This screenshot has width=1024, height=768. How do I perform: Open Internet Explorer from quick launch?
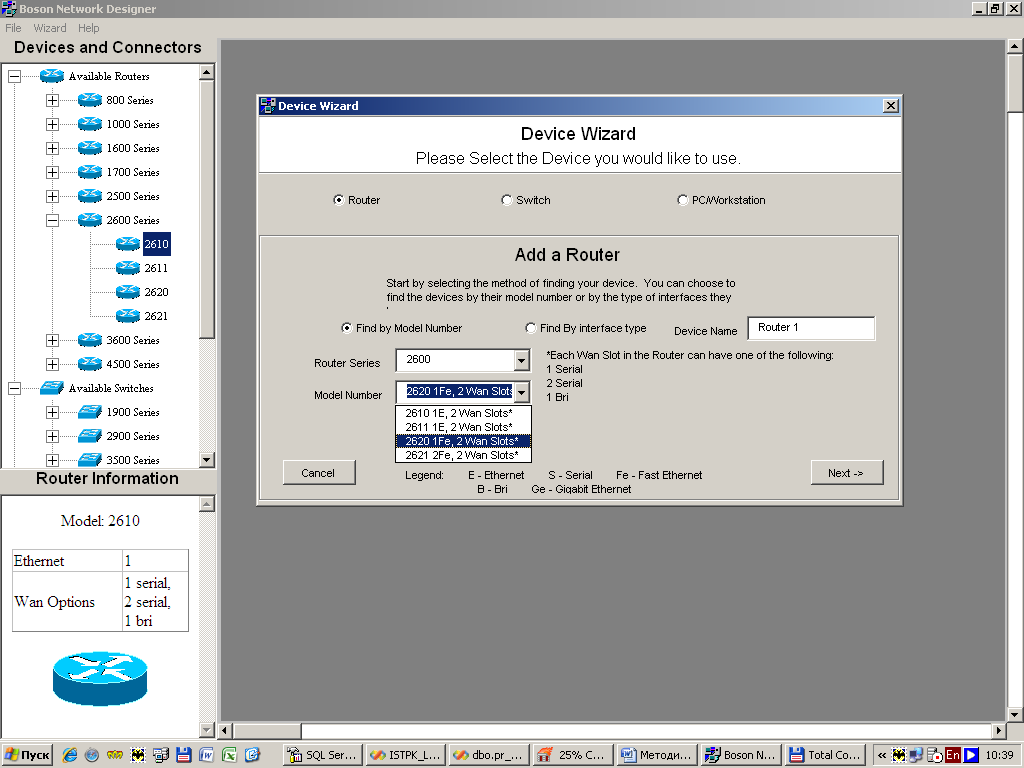pos(69,755)
